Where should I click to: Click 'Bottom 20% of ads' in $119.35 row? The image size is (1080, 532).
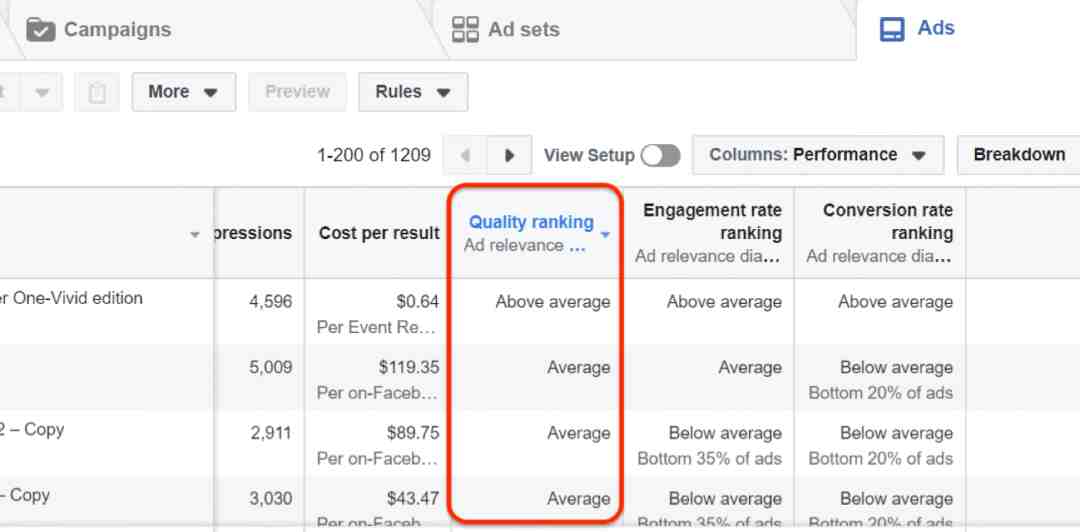pyautogui.click(x=881, y=393)
